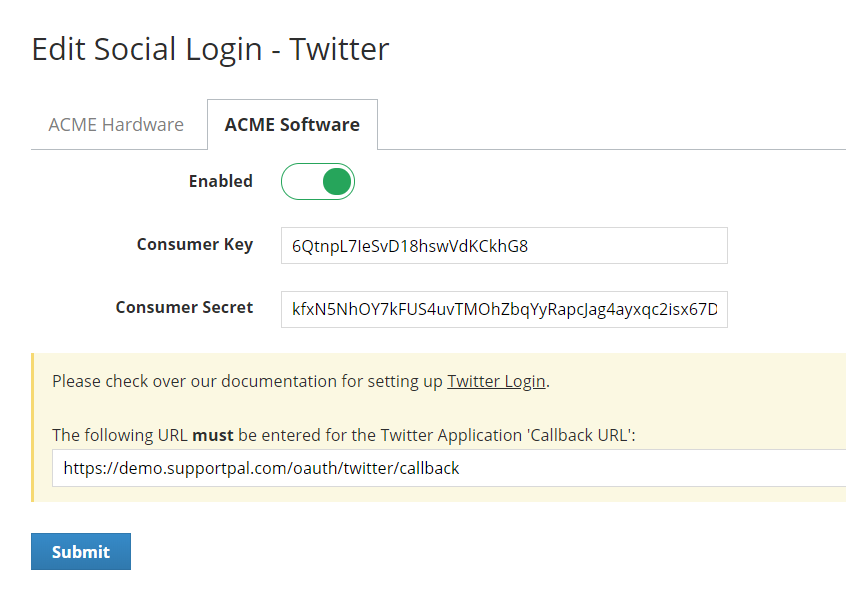Switch to the ACME Hardware tab
The height and width of the screenshot is (594, 846).
tap(116, 125)
